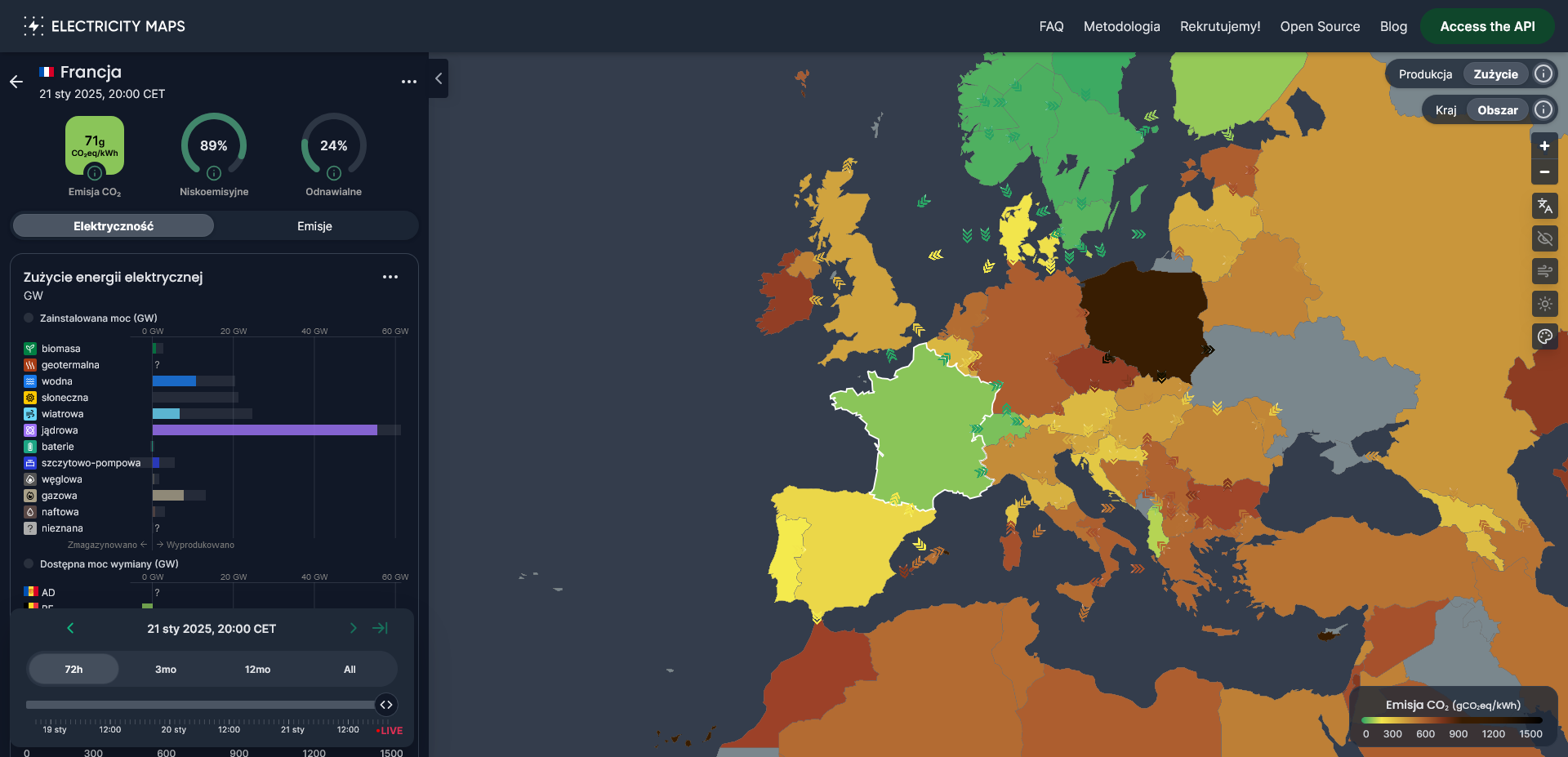Open options menu for Zużycie energii elektrycznej
The image size is (1568, 757).
point(390,277)
